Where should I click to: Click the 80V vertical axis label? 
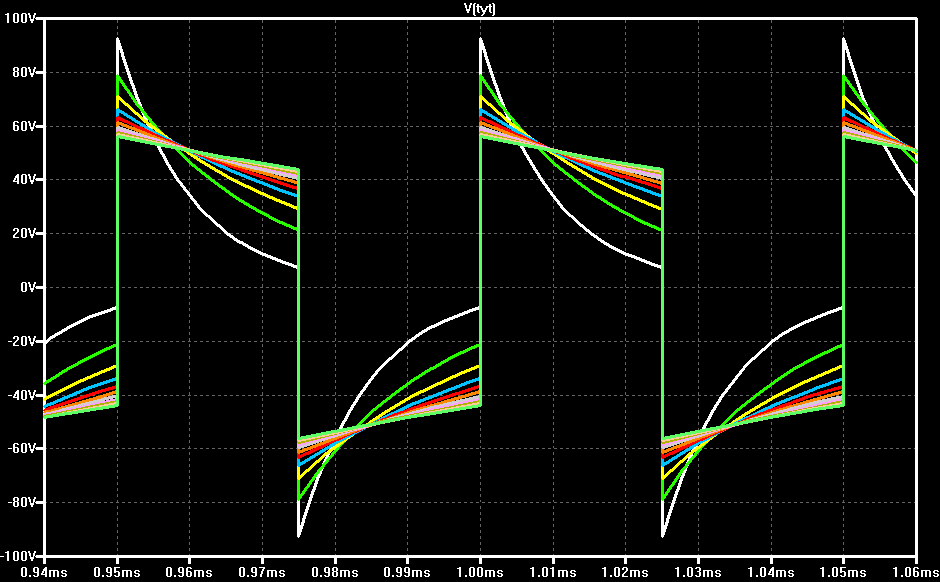(x=24, y=73)
